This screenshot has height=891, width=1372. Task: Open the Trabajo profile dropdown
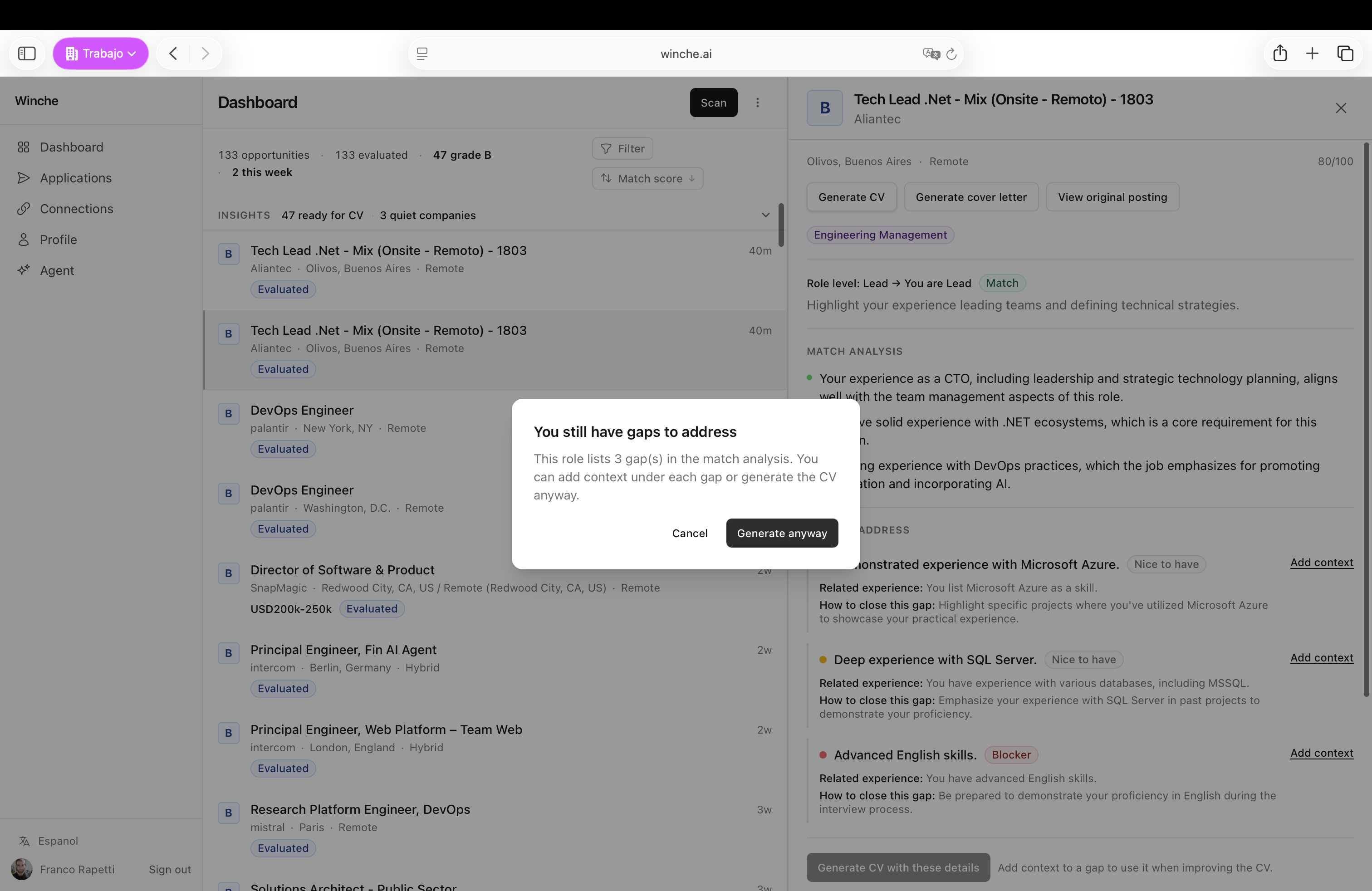coord(101,54)
